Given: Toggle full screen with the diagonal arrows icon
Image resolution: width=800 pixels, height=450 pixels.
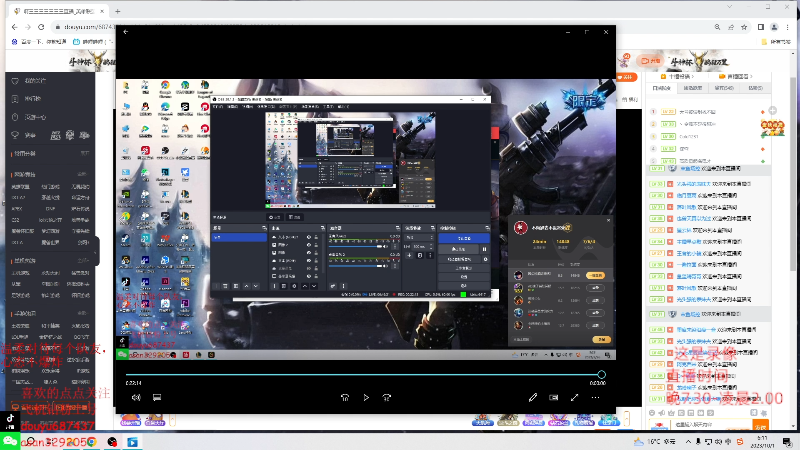Looking at the screenshot, I should (x=574, y=397).
